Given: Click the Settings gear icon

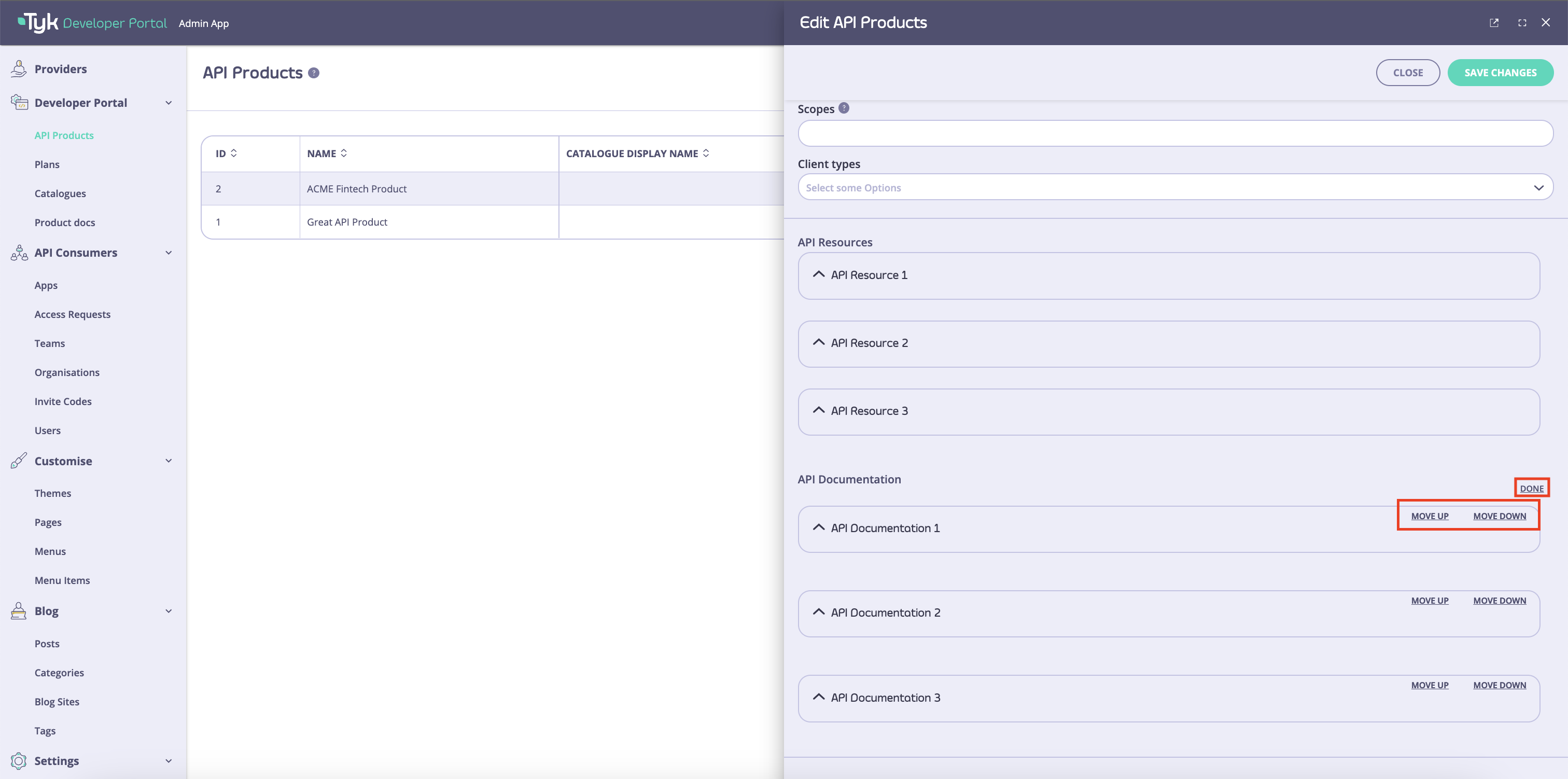Looking at the screenshot, I should coord(18,761).
